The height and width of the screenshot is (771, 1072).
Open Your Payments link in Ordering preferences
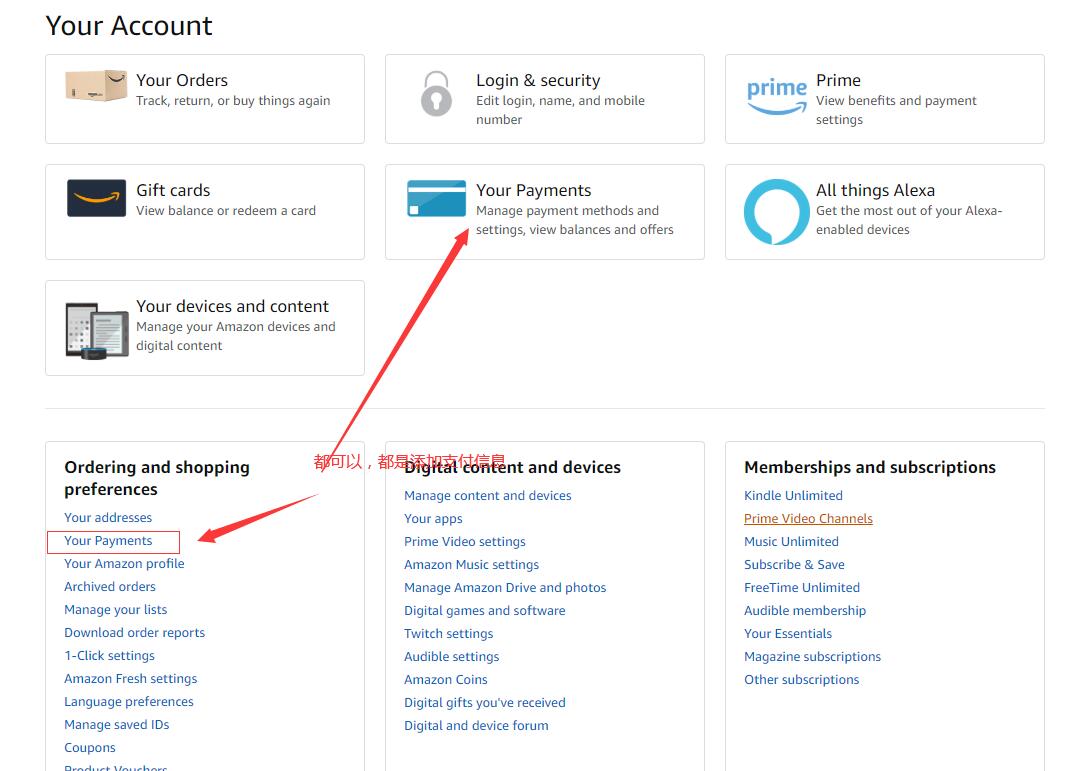pos(108,541)
